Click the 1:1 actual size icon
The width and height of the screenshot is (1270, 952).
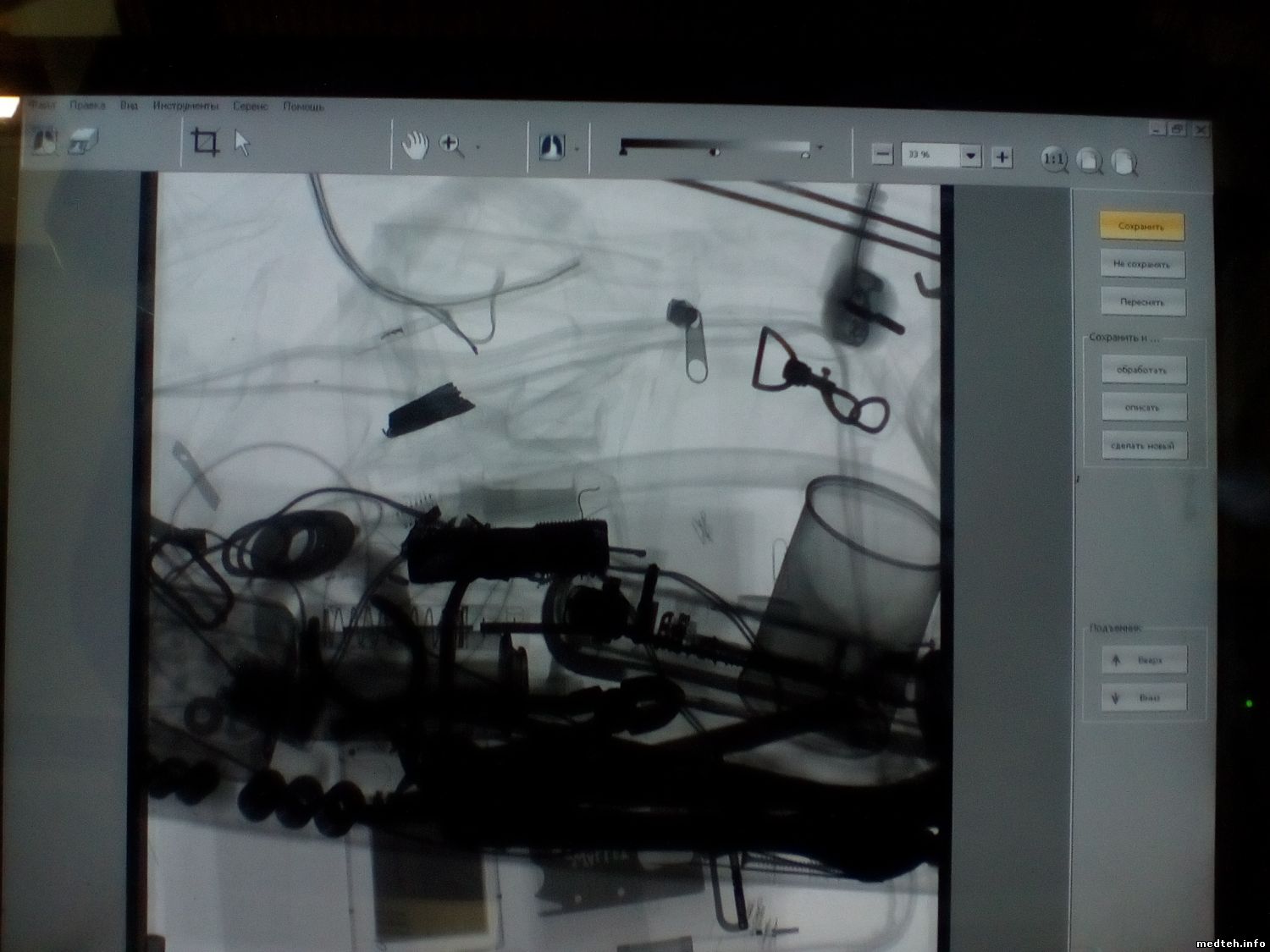tap(1054, 159)
